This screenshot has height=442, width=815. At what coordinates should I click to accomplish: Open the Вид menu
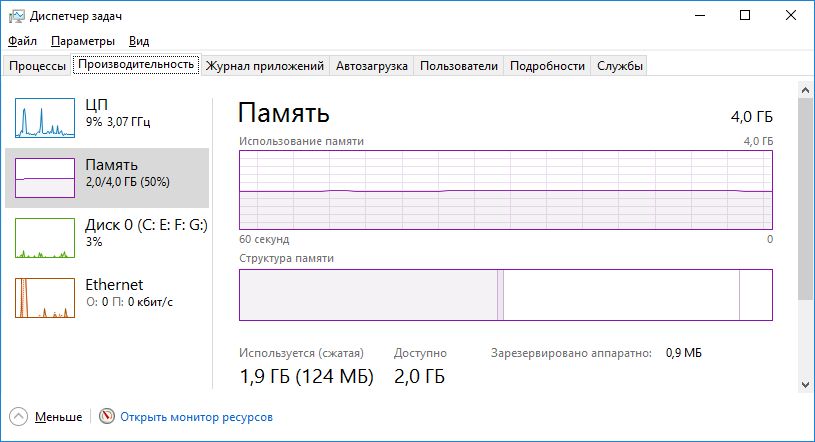pos(139,41)
